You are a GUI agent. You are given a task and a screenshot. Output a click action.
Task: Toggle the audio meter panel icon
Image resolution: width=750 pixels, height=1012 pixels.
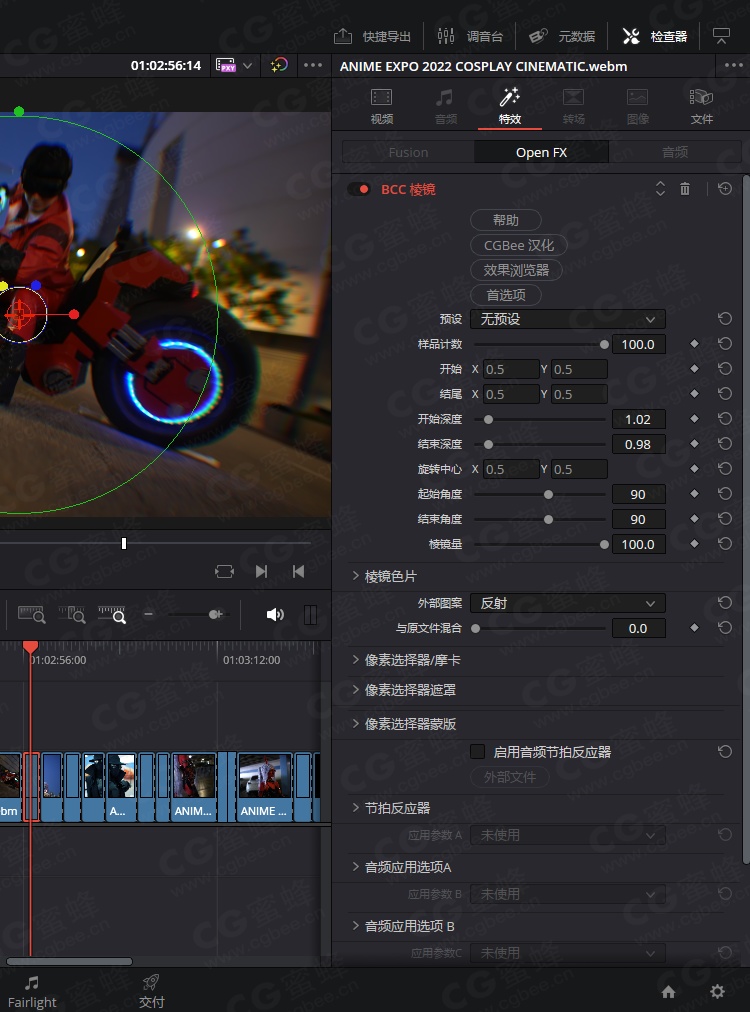(x=310, y=614)
